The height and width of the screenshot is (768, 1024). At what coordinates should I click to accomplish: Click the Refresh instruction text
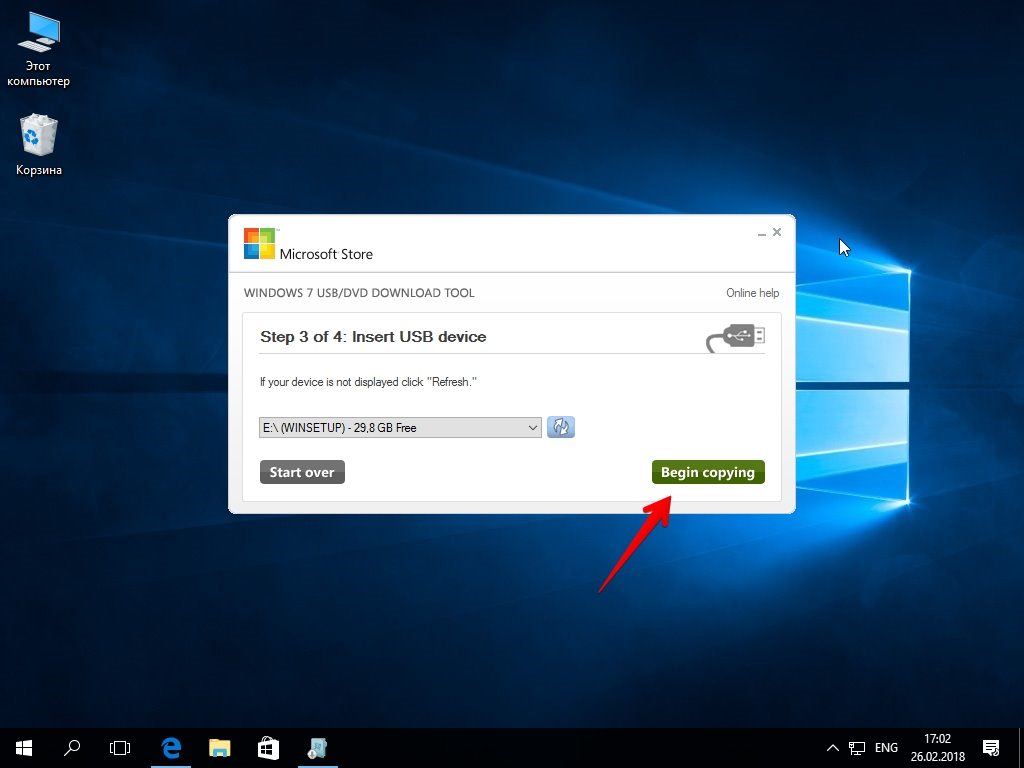point(368,382)
